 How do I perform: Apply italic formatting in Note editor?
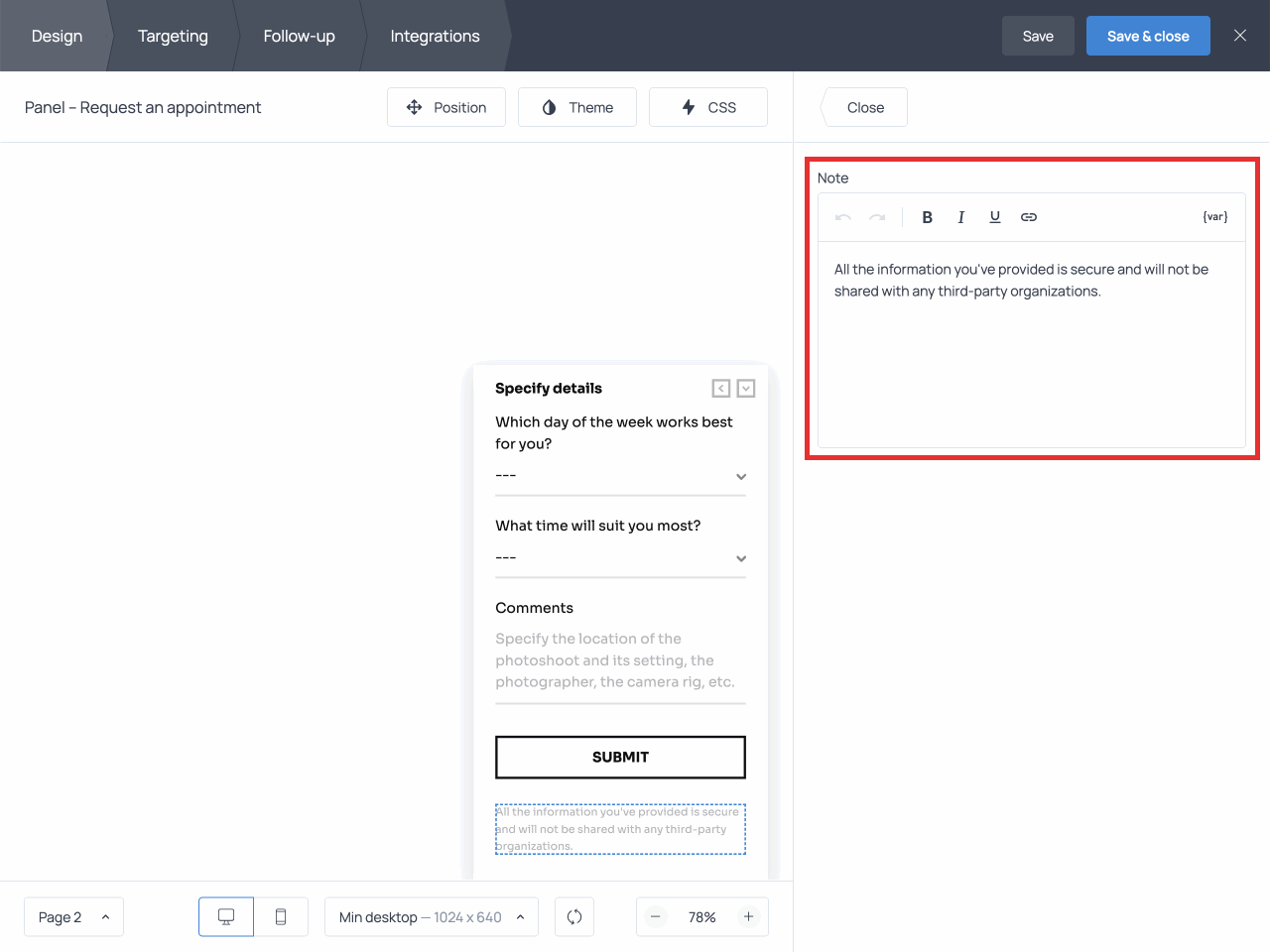coord(960,217)
